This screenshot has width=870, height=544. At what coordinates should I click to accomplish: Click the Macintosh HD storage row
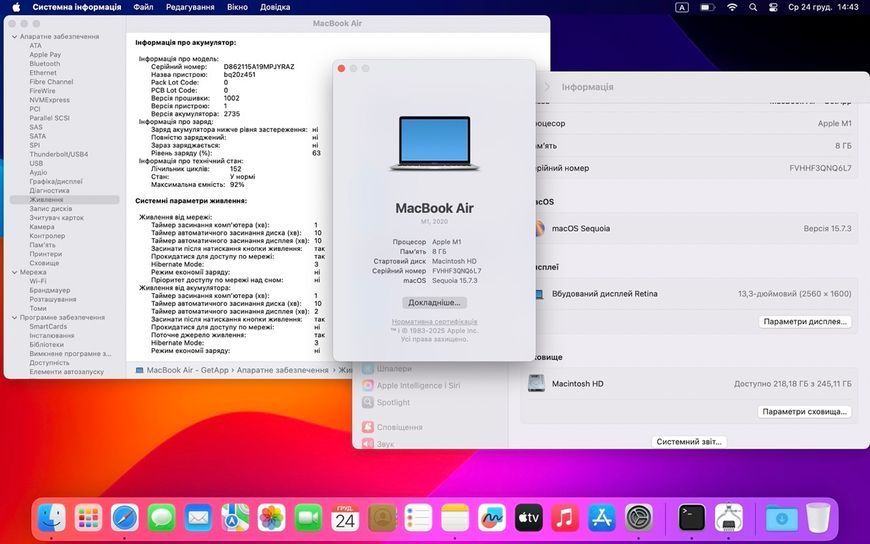click(689, 384)
